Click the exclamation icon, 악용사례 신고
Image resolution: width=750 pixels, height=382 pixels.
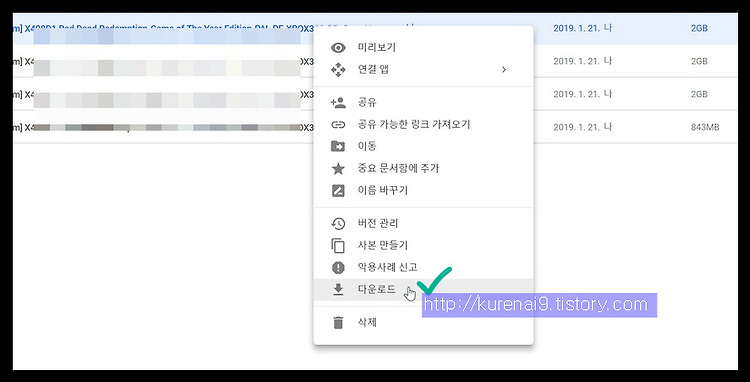pyautogui.click(x=338, y=267)
